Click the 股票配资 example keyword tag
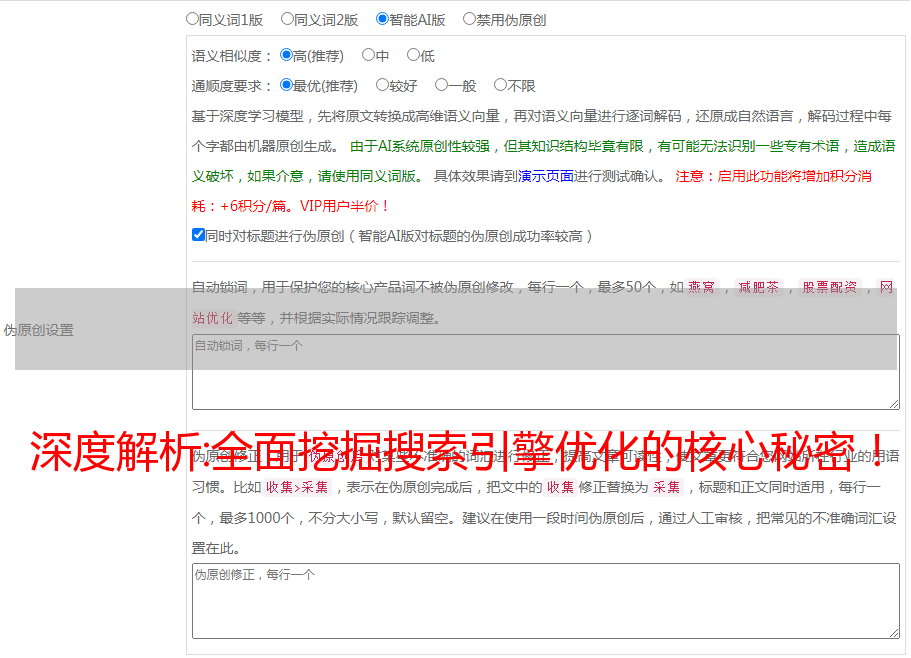The width and height of the screenshot is (911, 658). point(830,287)
